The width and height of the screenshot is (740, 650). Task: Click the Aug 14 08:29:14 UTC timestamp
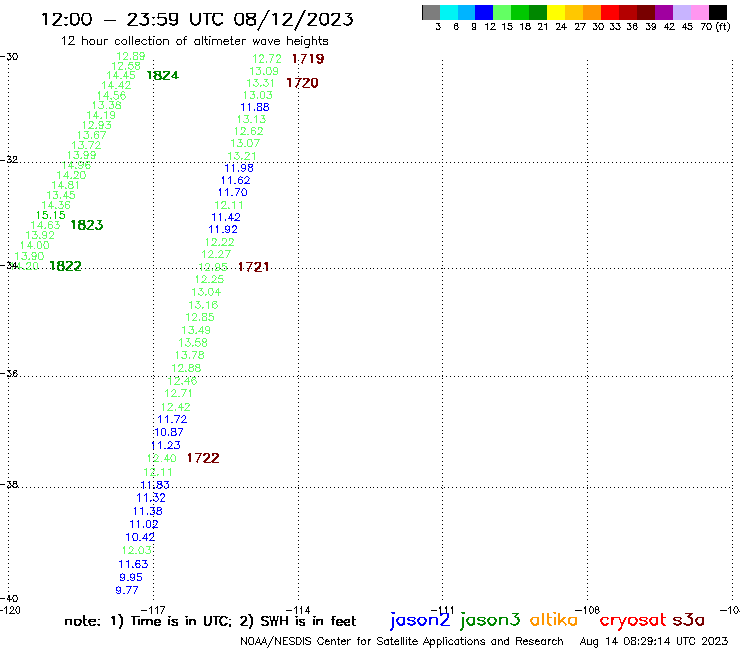[x=654, y=641]
